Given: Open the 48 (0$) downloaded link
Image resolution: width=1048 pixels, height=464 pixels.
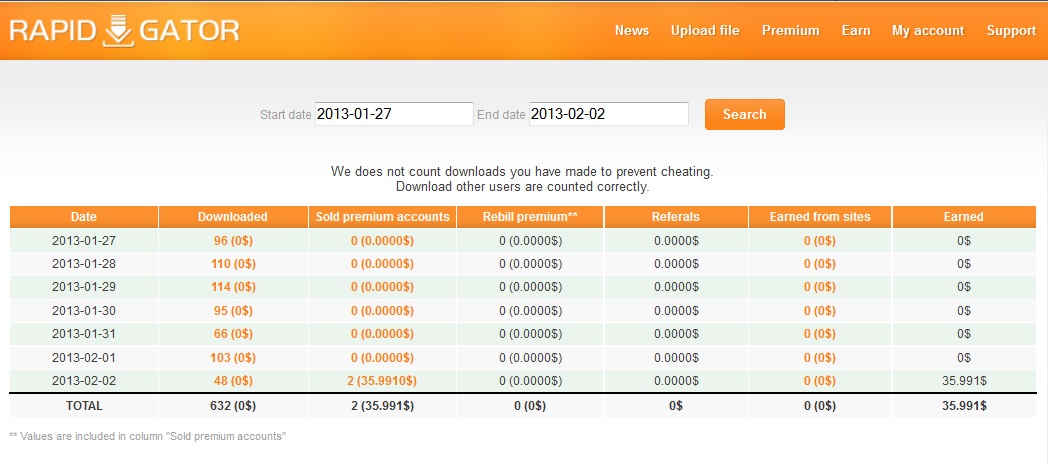Looking at the screenshot, I should tap(232, 380).
